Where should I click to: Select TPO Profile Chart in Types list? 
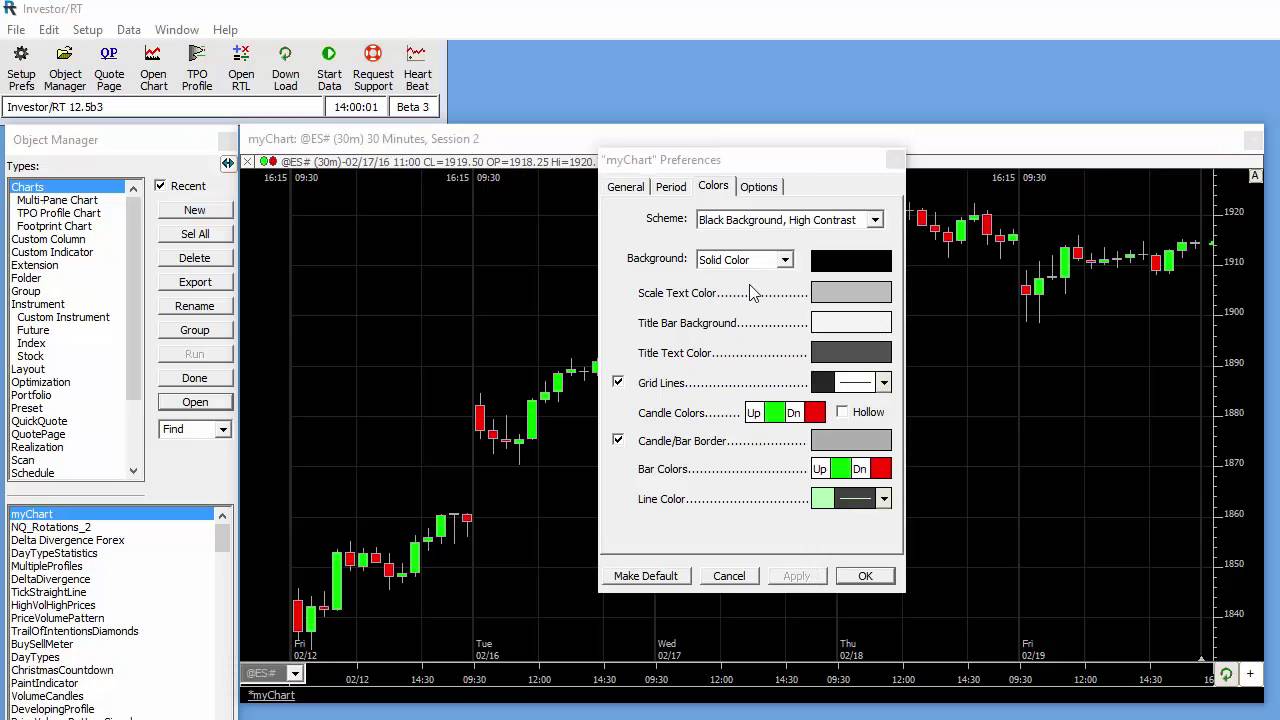point(59,213)
